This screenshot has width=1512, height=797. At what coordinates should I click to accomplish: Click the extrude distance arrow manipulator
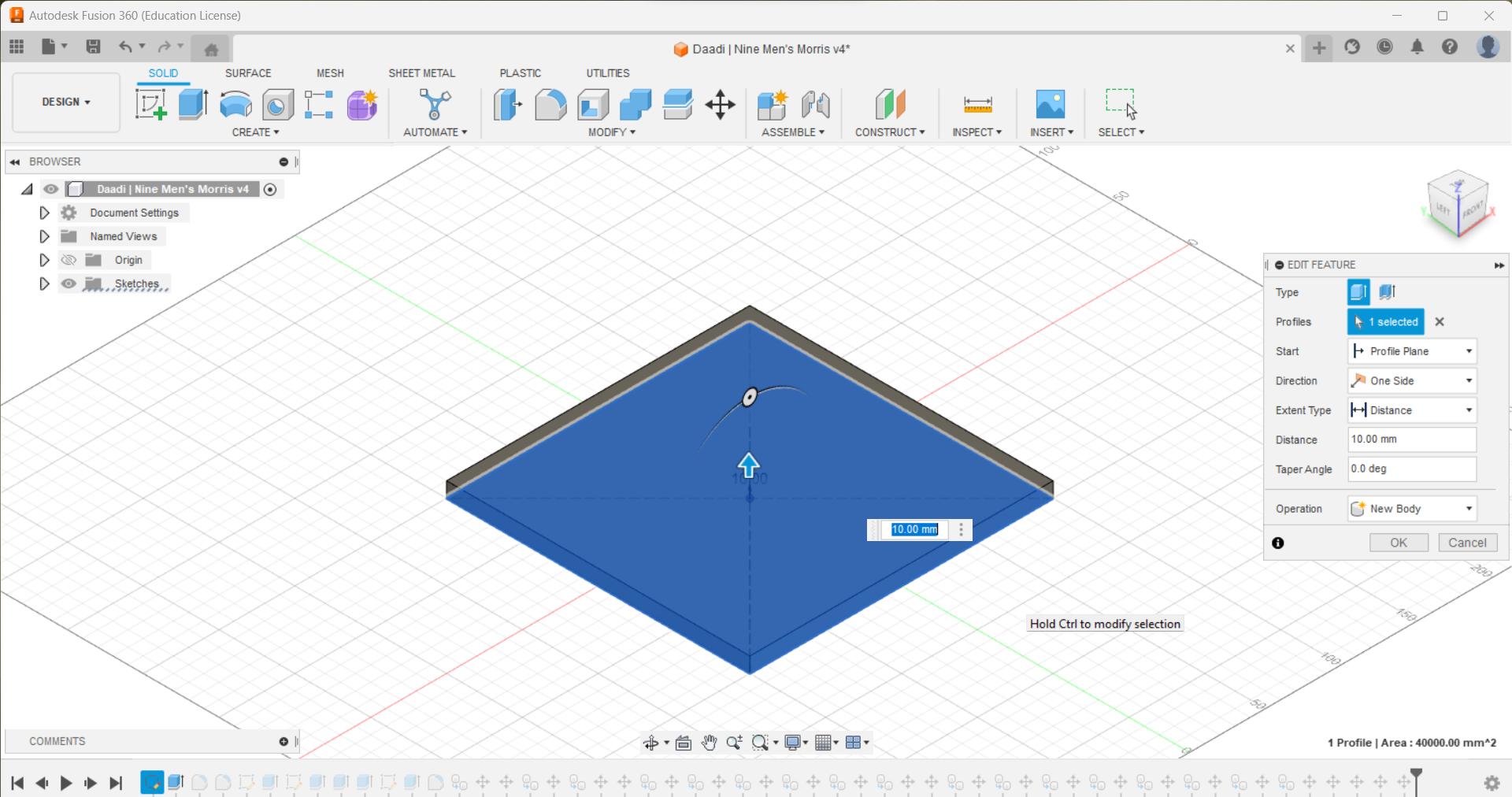[x=748, y=465]
